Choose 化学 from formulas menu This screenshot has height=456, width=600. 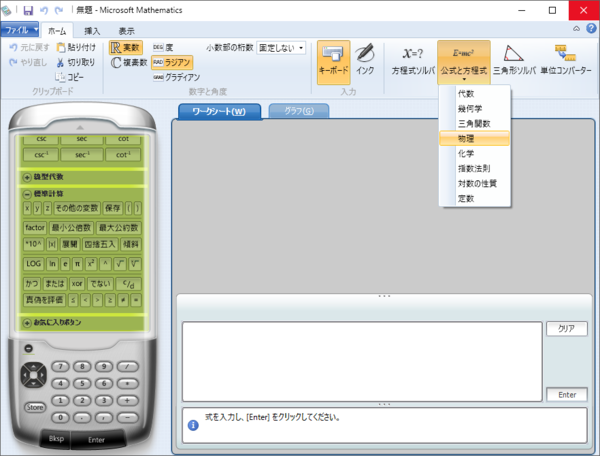474,153
